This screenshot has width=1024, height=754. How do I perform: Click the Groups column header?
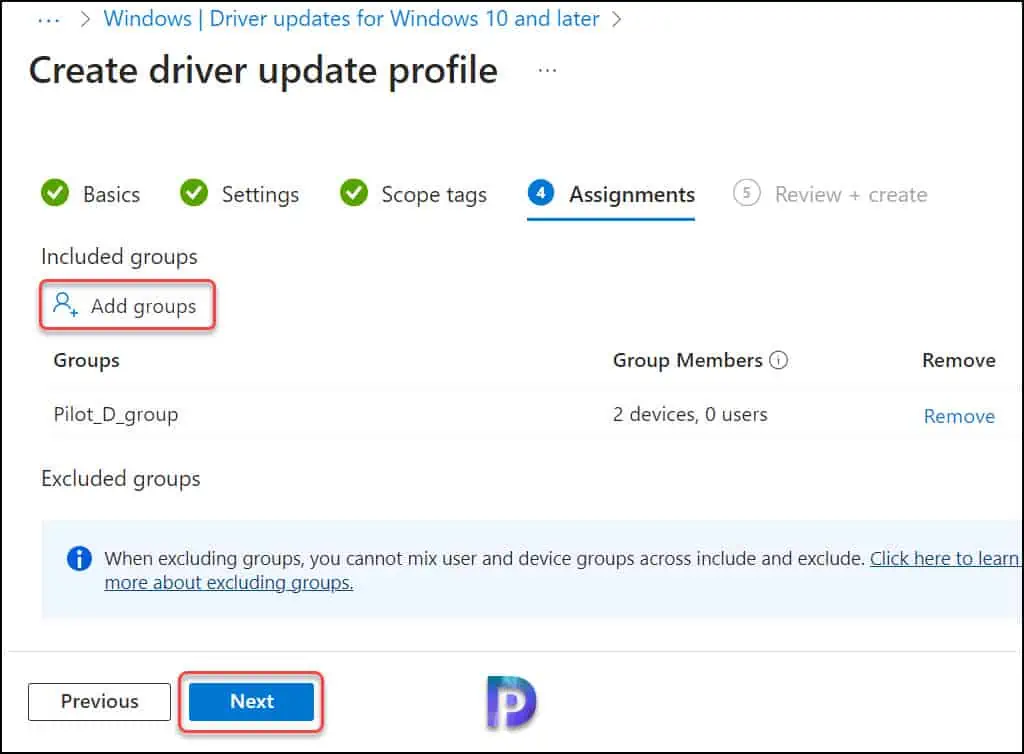point(86,360)
